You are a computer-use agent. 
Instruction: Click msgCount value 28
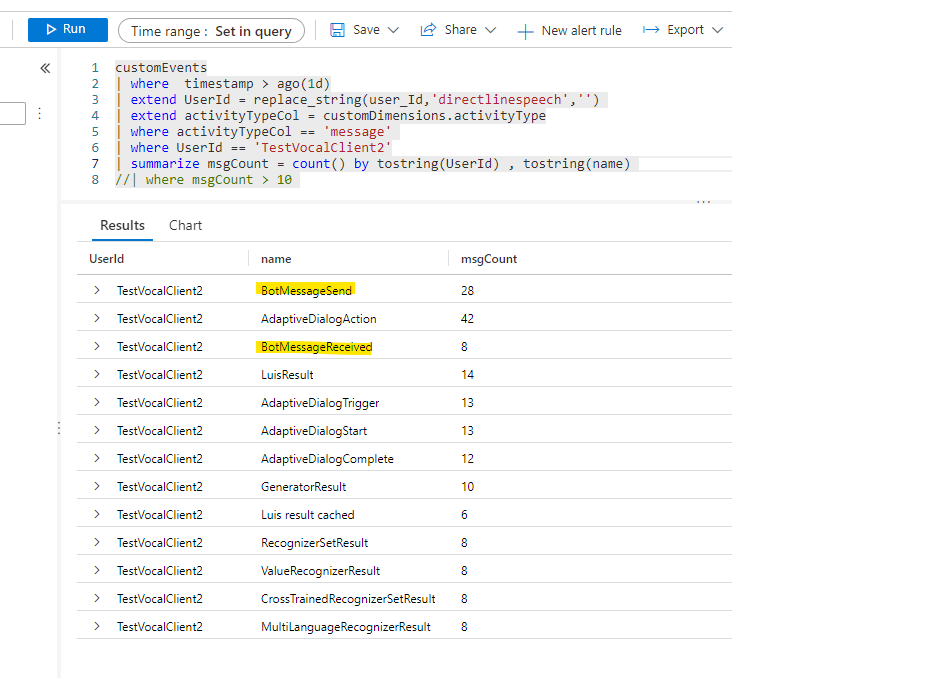(467, 290)
